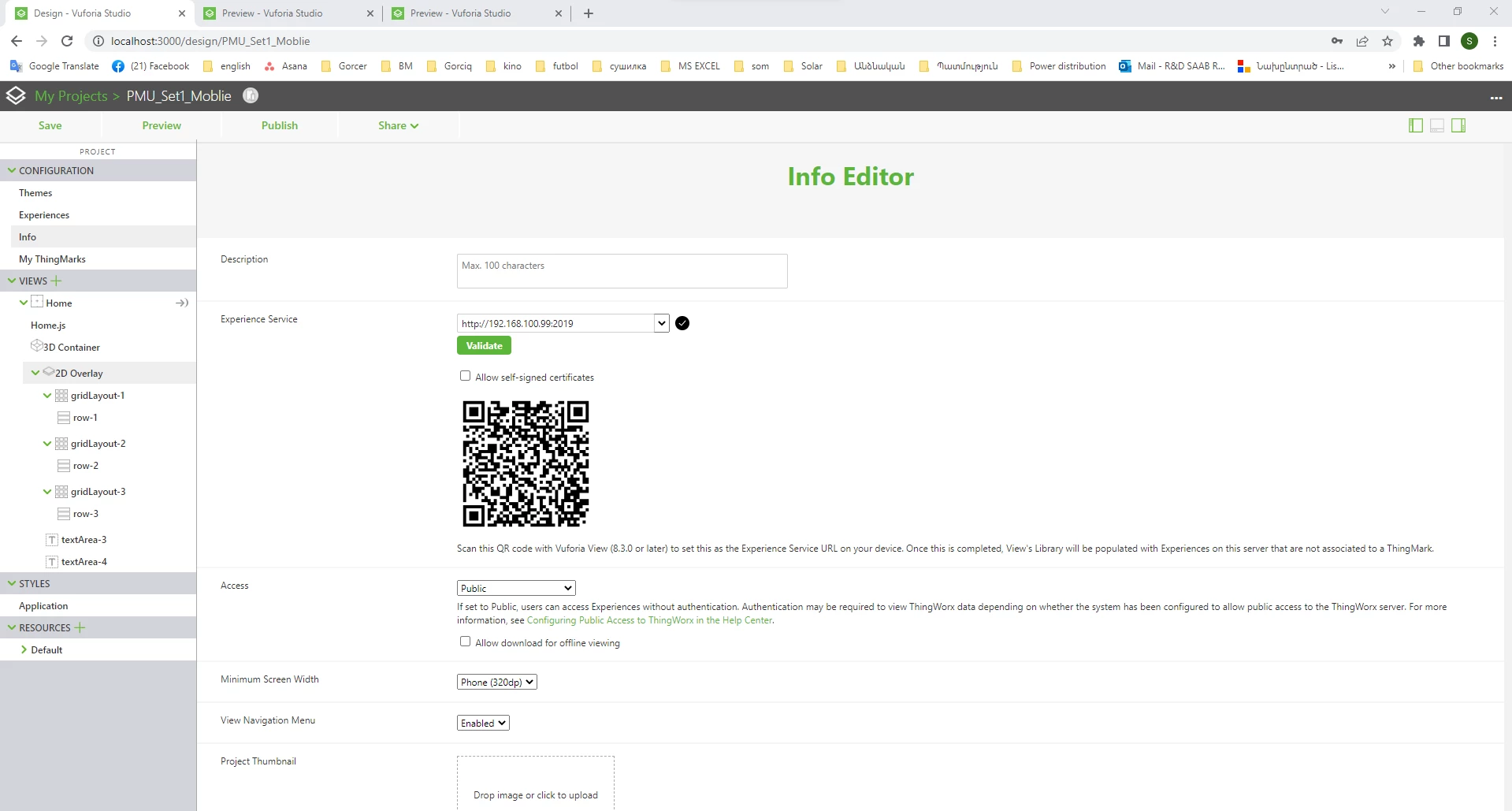Open the Access Public dropdown
Viewport: 1512px width, 811px height.
point(516,588)
